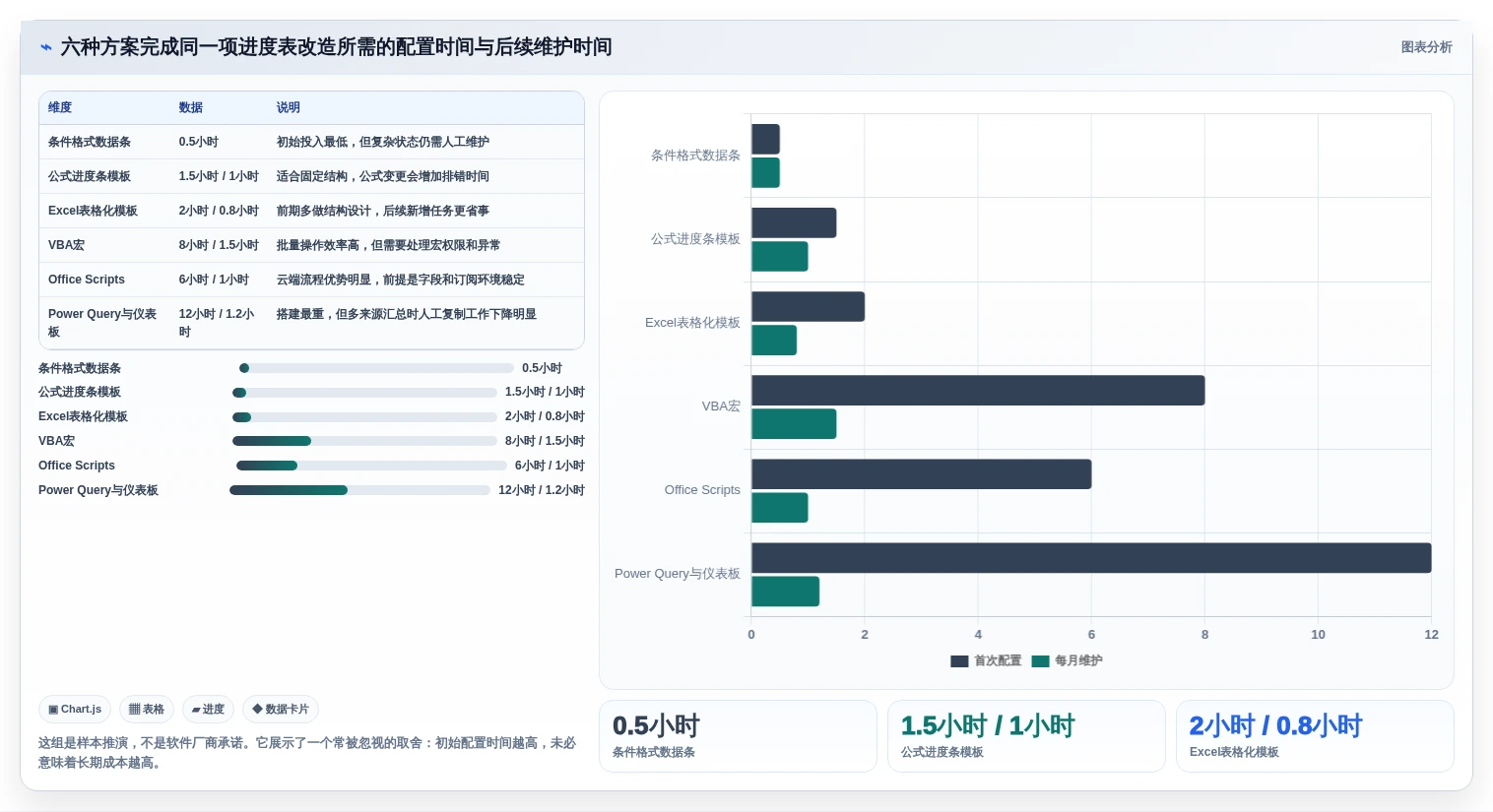Select the 表格 tag chip
The image size is (1493, 812).
click(147, 709)
